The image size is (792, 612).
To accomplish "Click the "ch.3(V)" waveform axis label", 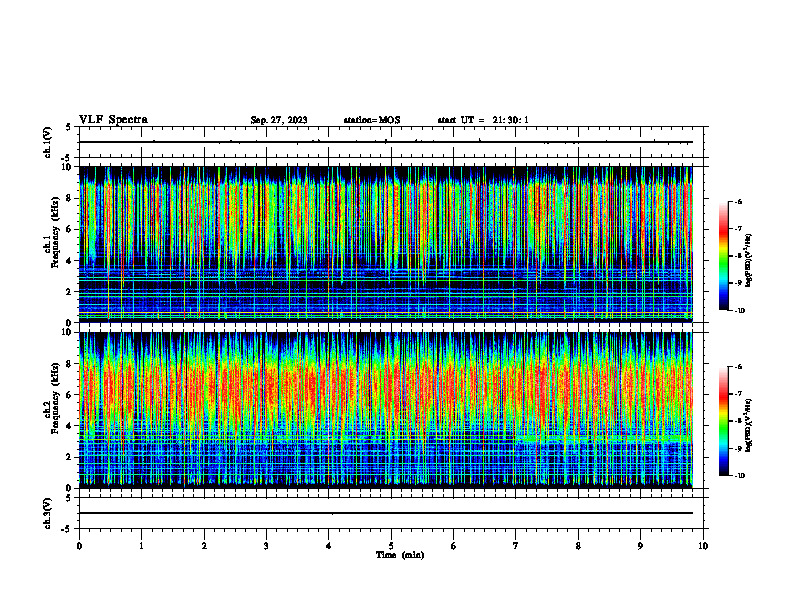I will pyautogui.click(x=48, y=514).
